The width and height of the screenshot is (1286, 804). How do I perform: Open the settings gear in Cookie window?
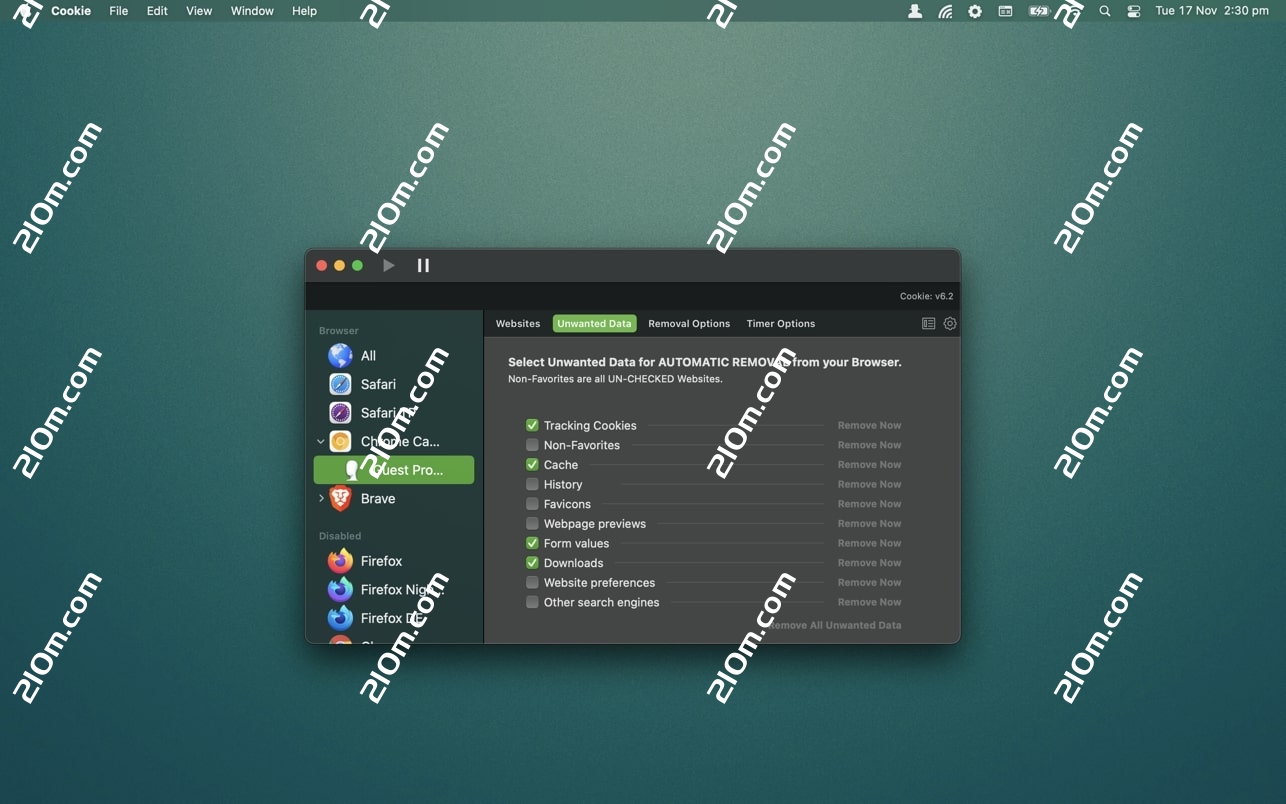point(950,324)
